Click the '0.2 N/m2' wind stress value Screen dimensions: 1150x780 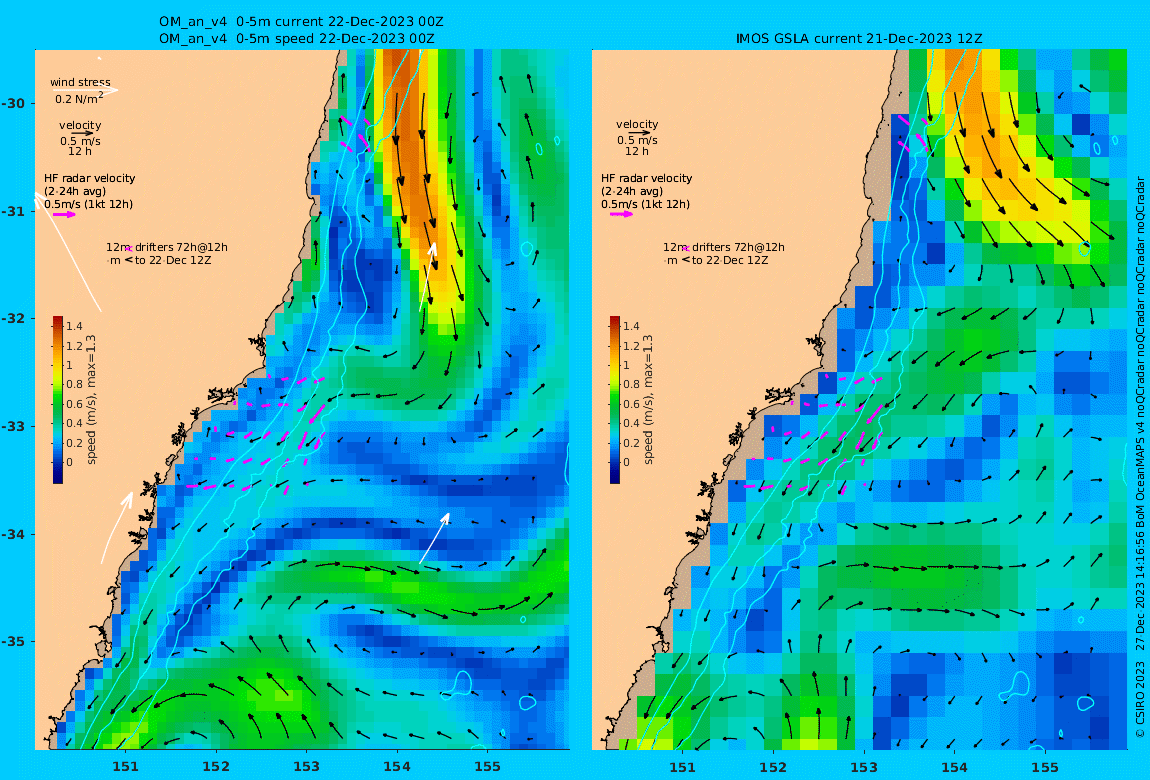(x=79, y=98)
